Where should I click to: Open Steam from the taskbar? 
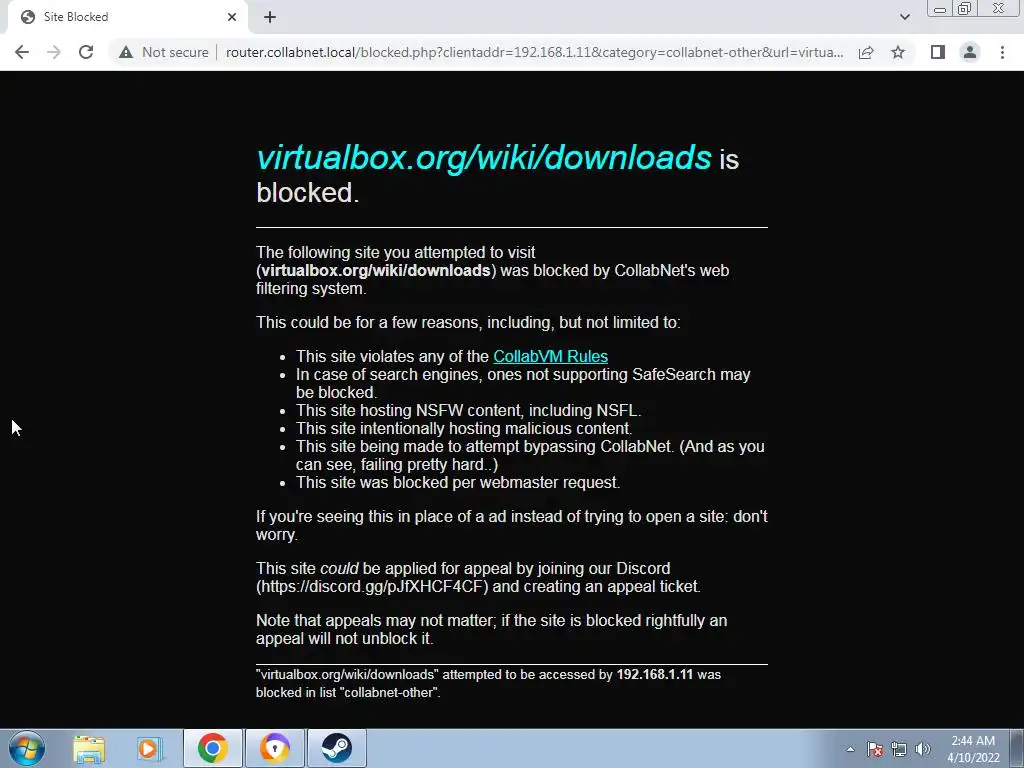[x=336, y=748]
